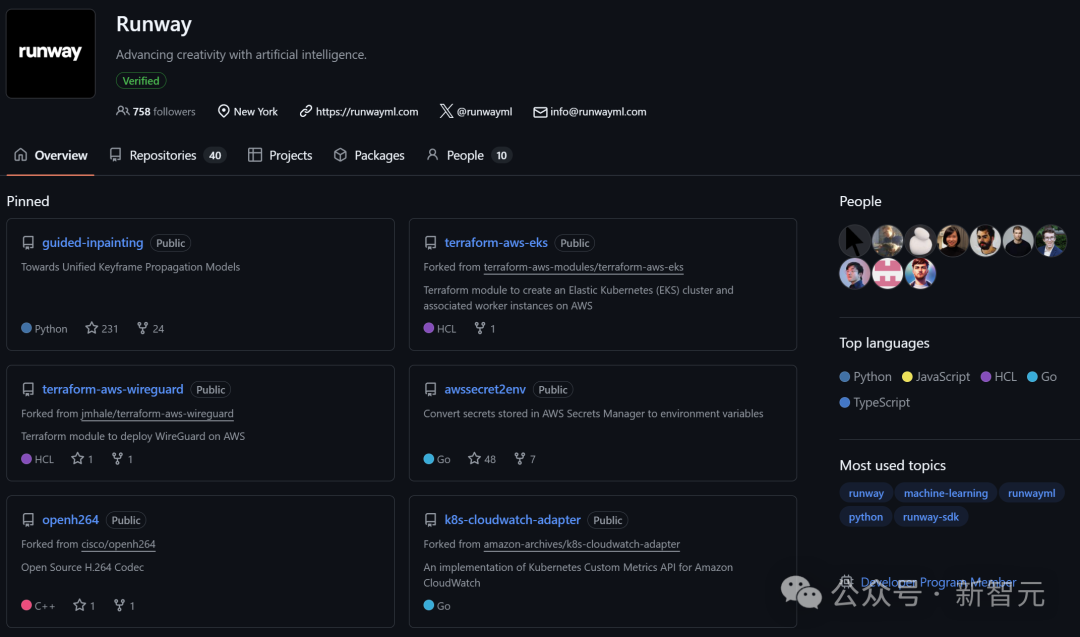Click the repo icon beside guided-inpainting

28,242
